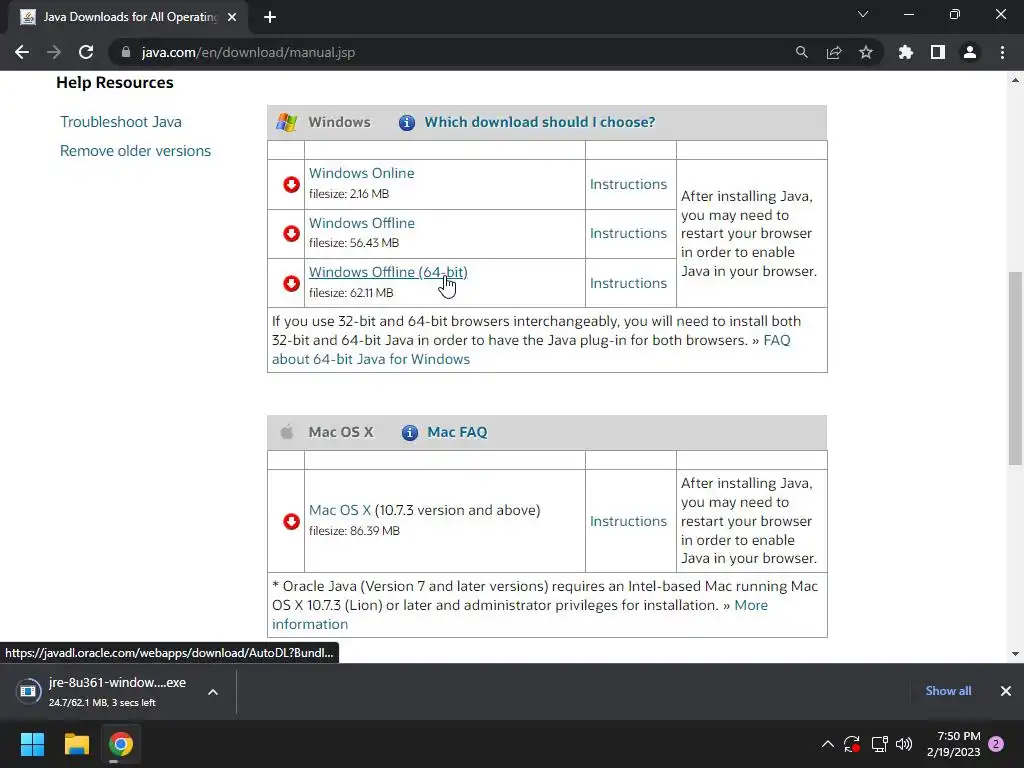Bookmark this page with the star
Image resolution: width=1024 pixels, height=768 pixels.
coord(866,52)
